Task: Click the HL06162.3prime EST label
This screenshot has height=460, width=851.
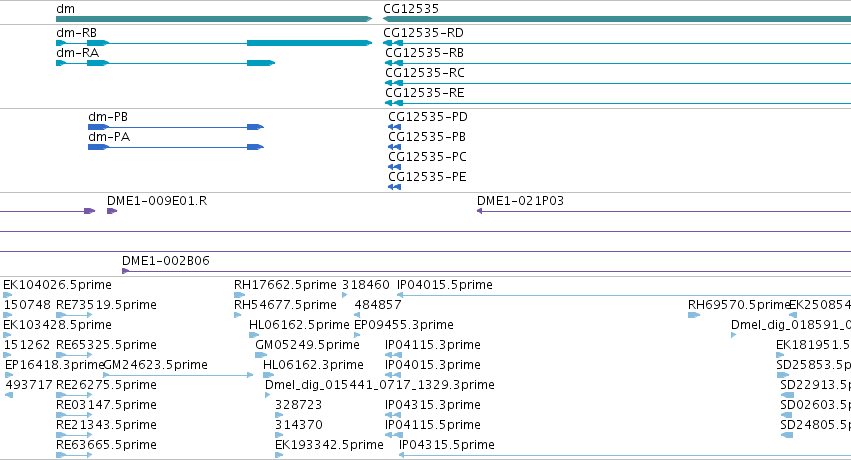Action: click(x=313, y=365)
